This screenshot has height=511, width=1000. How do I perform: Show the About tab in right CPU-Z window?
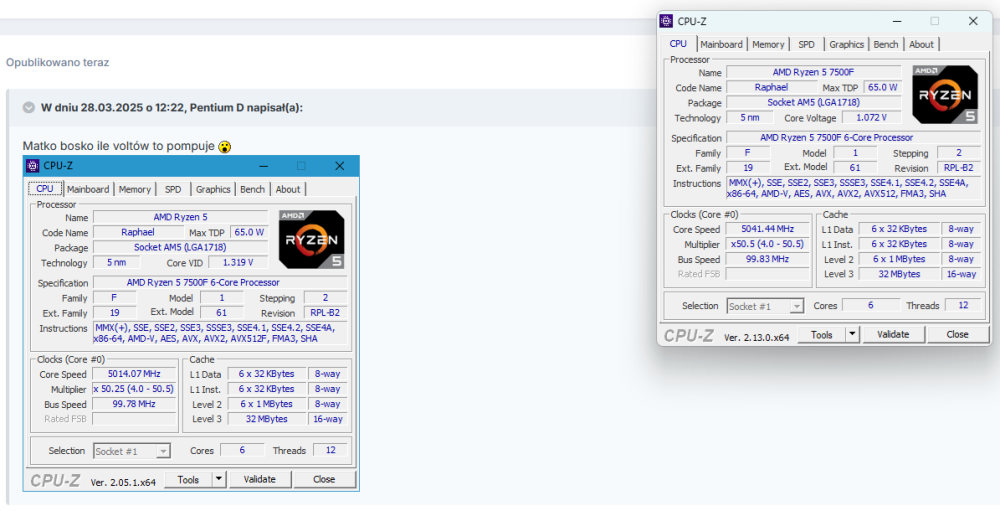(921, 44)
